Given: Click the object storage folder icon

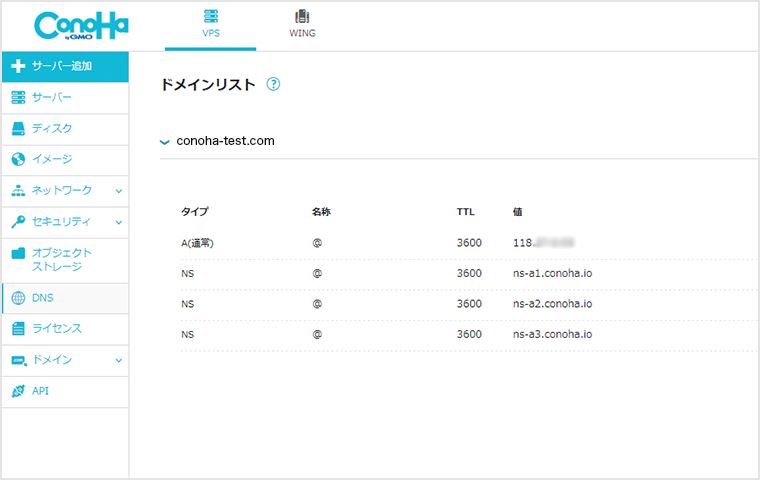Looking at the screenshot, I should click(x=18, y=254).
